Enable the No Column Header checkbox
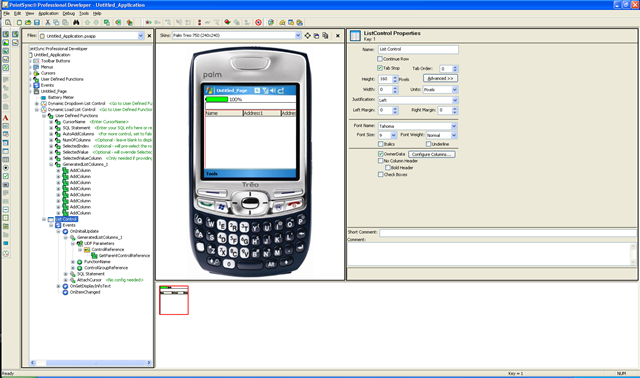The width and height of the screenshot is (640, 378). click(381, 161)
